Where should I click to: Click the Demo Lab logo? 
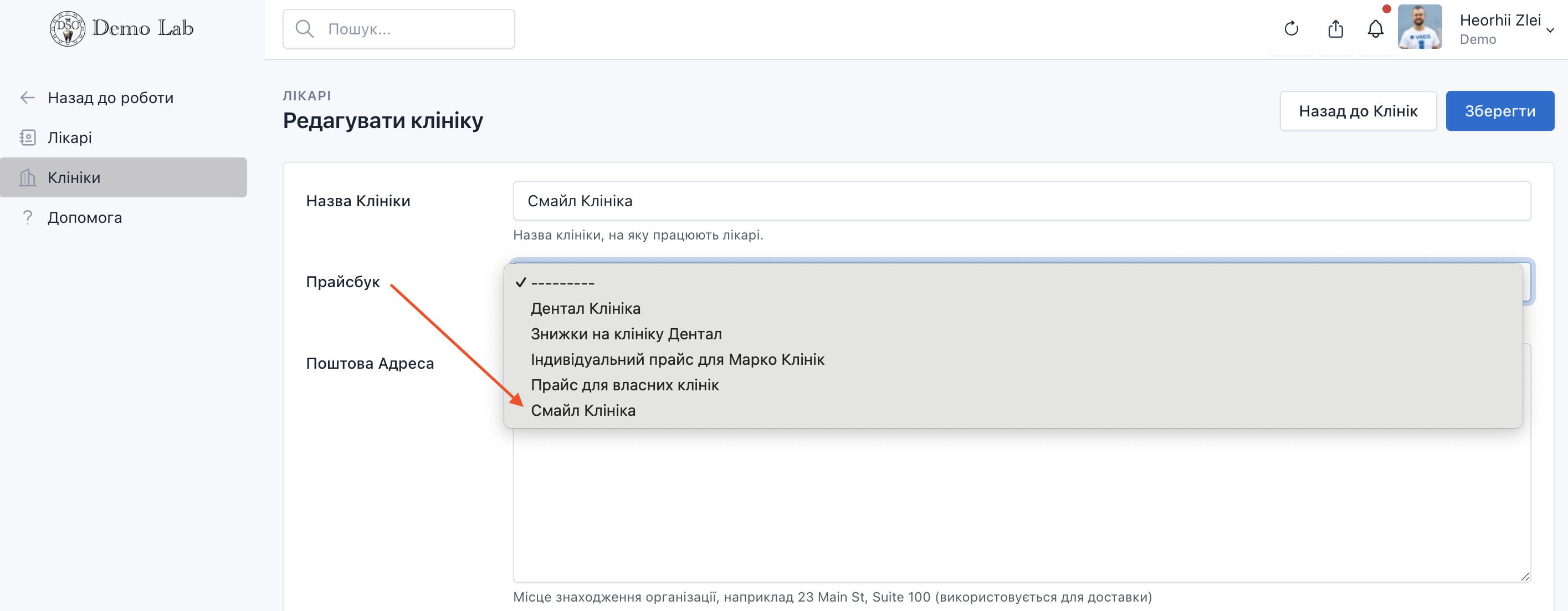click(x=122, y=28)
